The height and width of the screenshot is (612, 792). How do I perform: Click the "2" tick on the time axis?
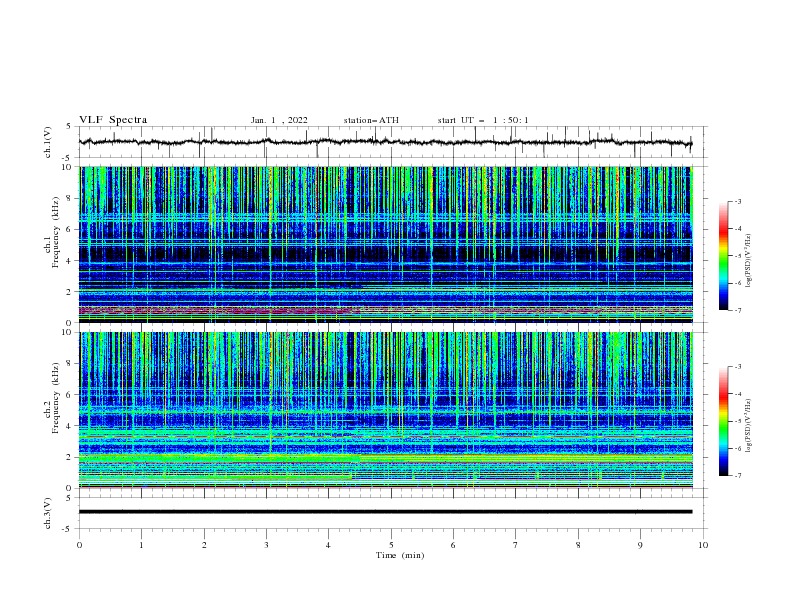point(204,545)
